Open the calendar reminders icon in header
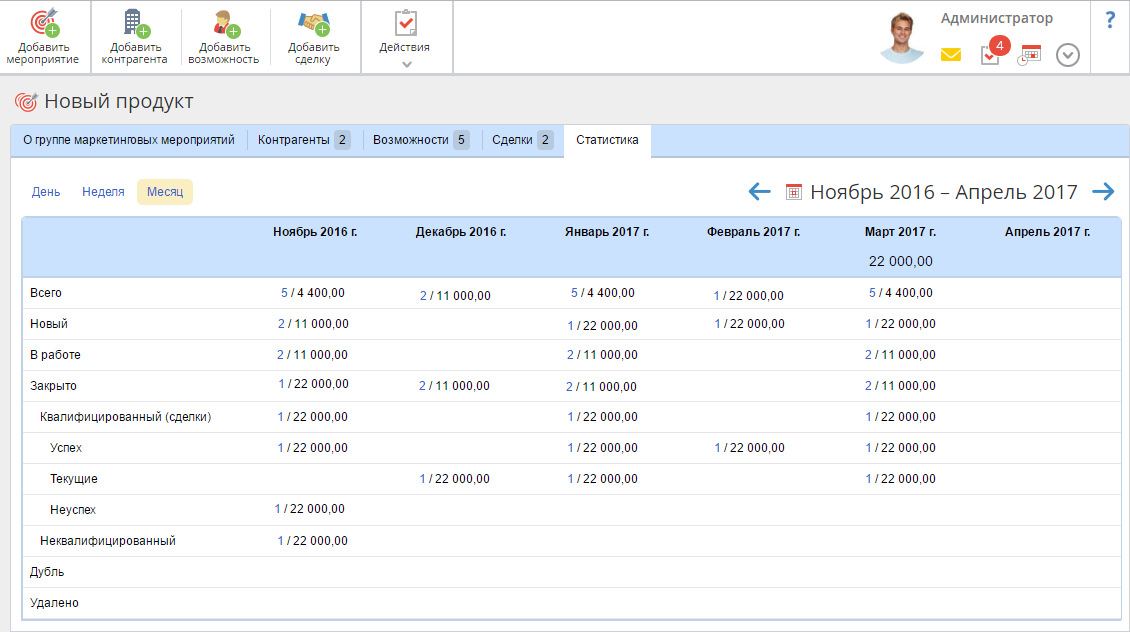Screen dimensions: 1130x632 [1029, 55]
